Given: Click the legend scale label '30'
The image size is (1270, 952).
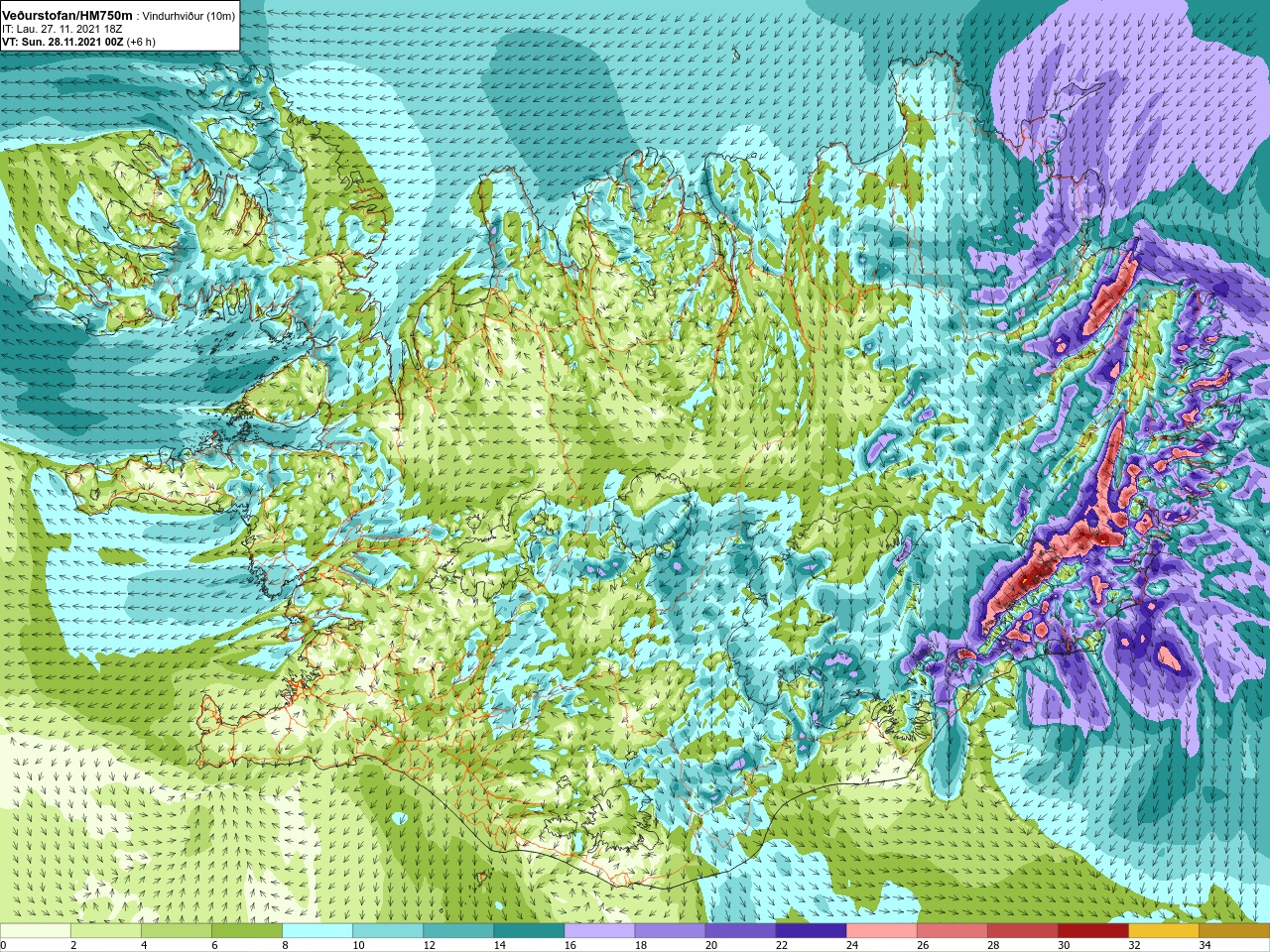Looking at the screenshot, I should pyautogui.click(x=1063, y=945).
